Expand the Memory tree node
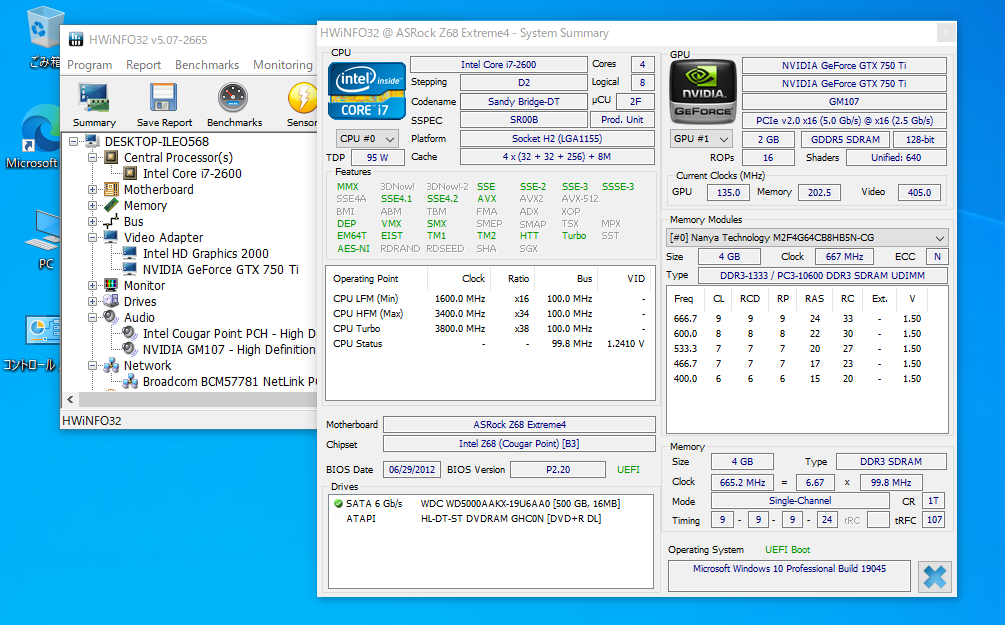Image resolution: width=1005 pixels, height=625 pixels. [x=93, y=206]
